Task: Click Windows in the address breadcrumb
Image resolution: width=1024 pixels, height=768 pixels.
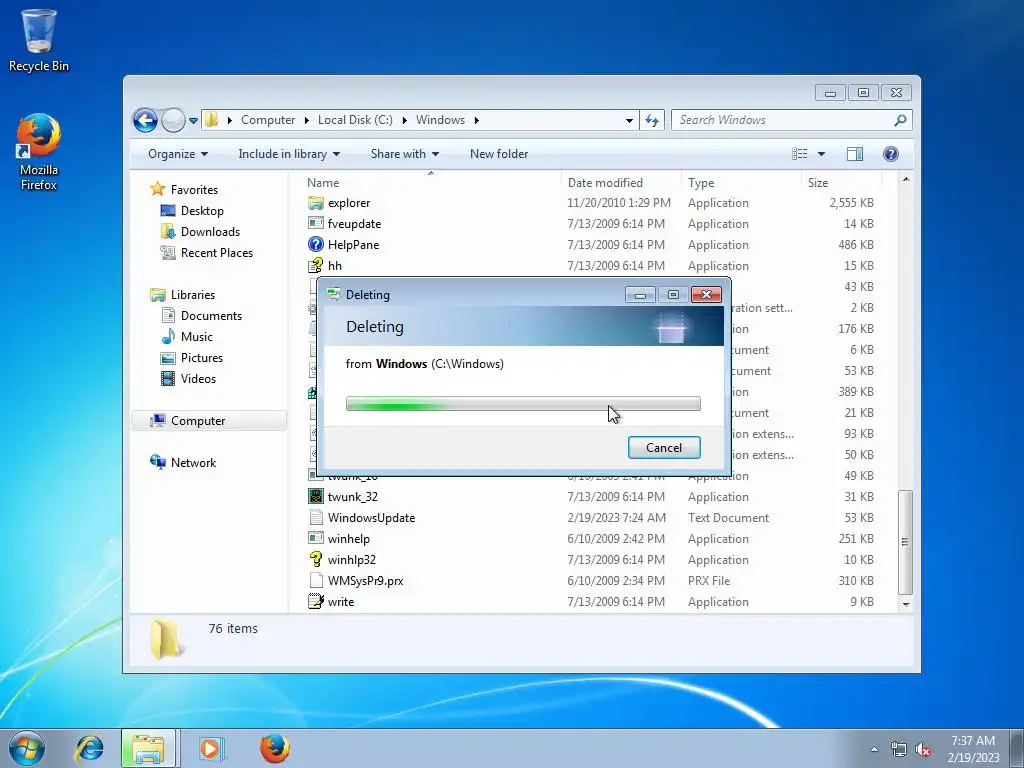Action: 440,120
